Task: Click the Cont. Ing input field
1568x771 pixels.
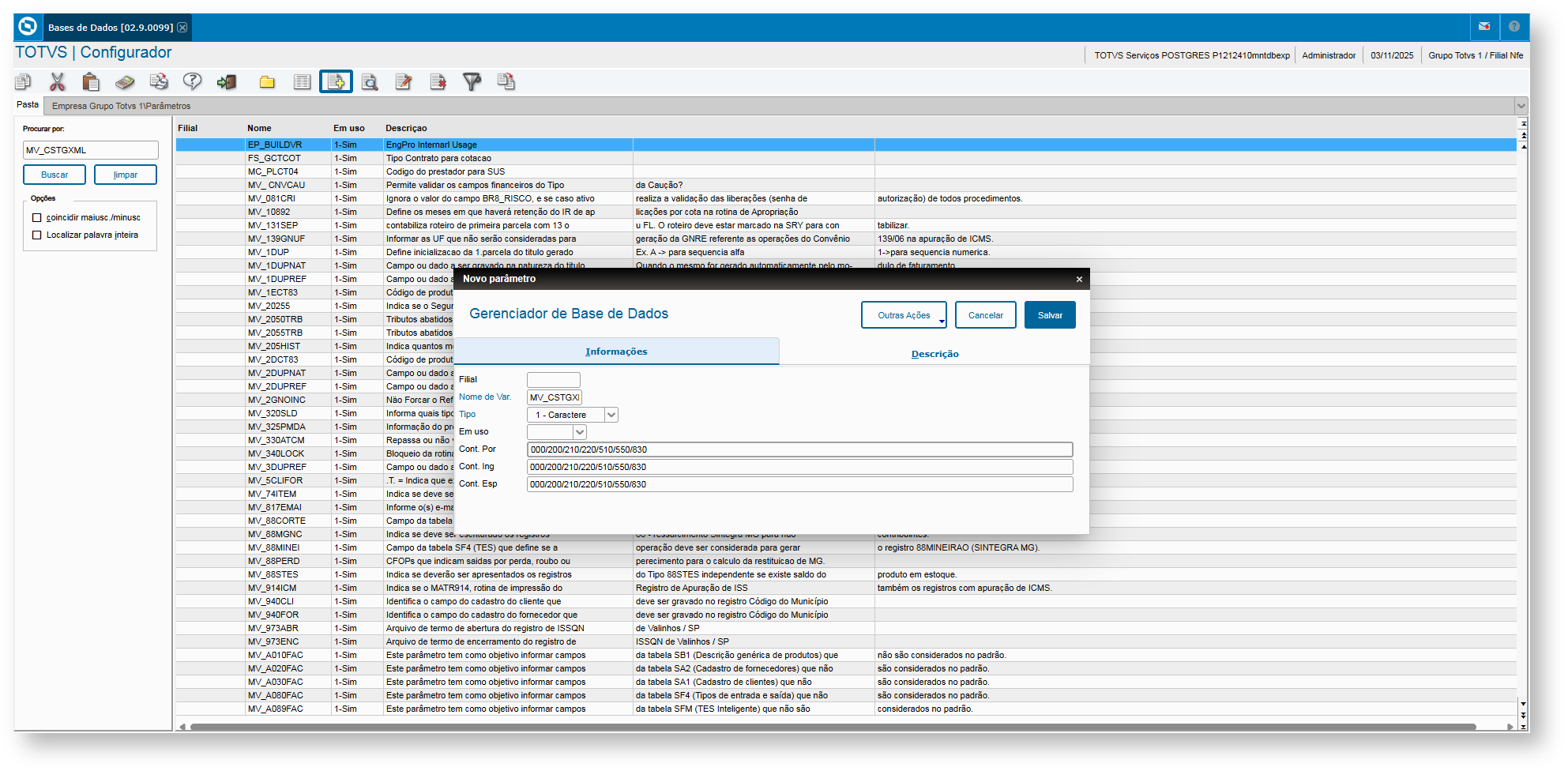Action: (799, 467)
